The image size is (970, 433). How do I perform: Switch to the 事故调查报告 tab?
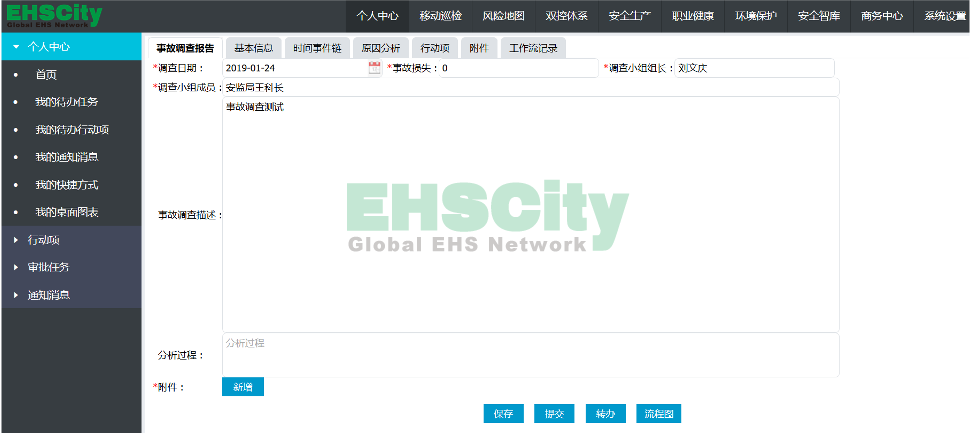[185, 48]
